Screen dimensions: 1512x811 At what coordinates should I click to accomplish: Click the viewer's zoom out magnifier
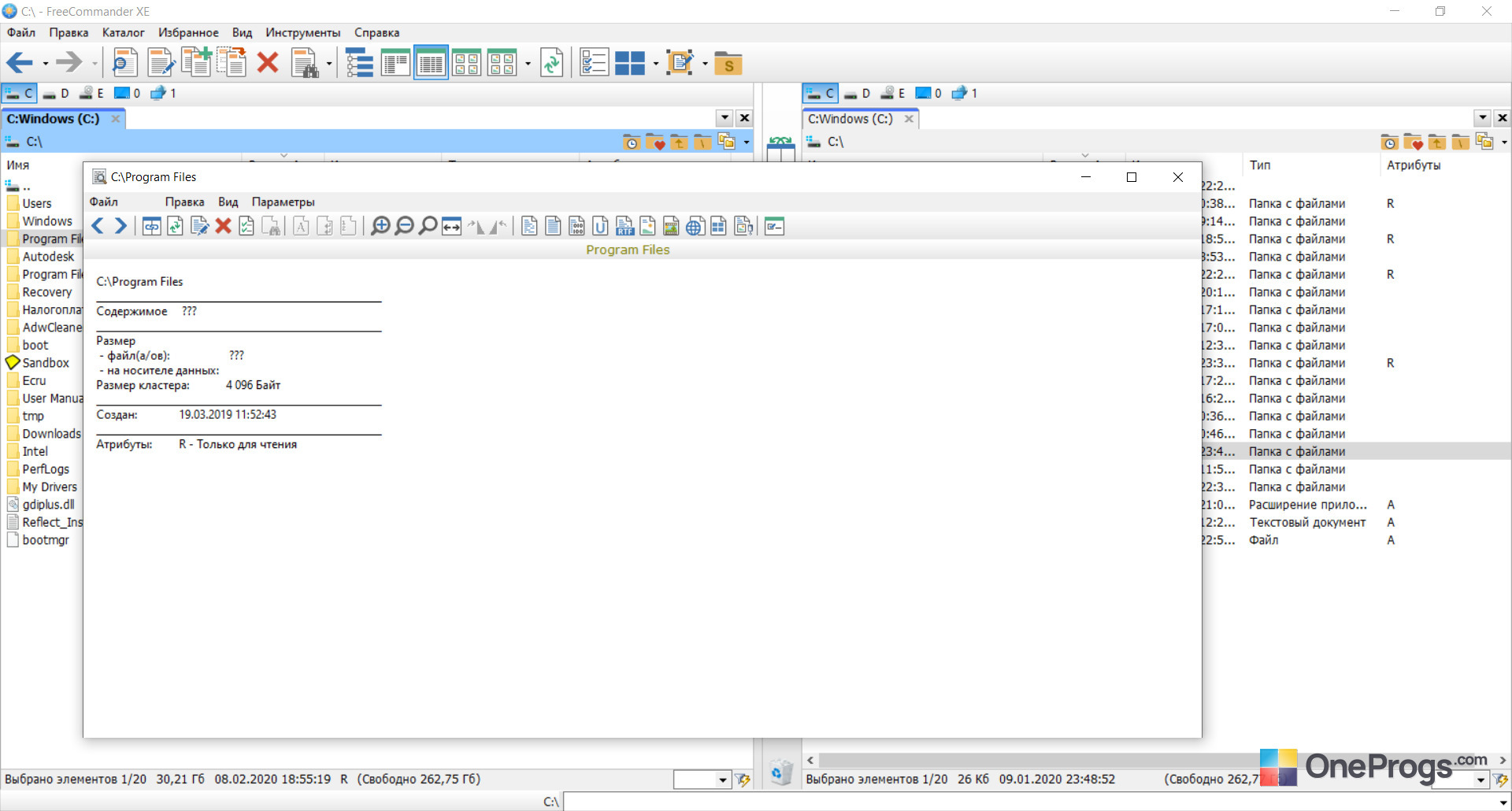coord(404,227)
